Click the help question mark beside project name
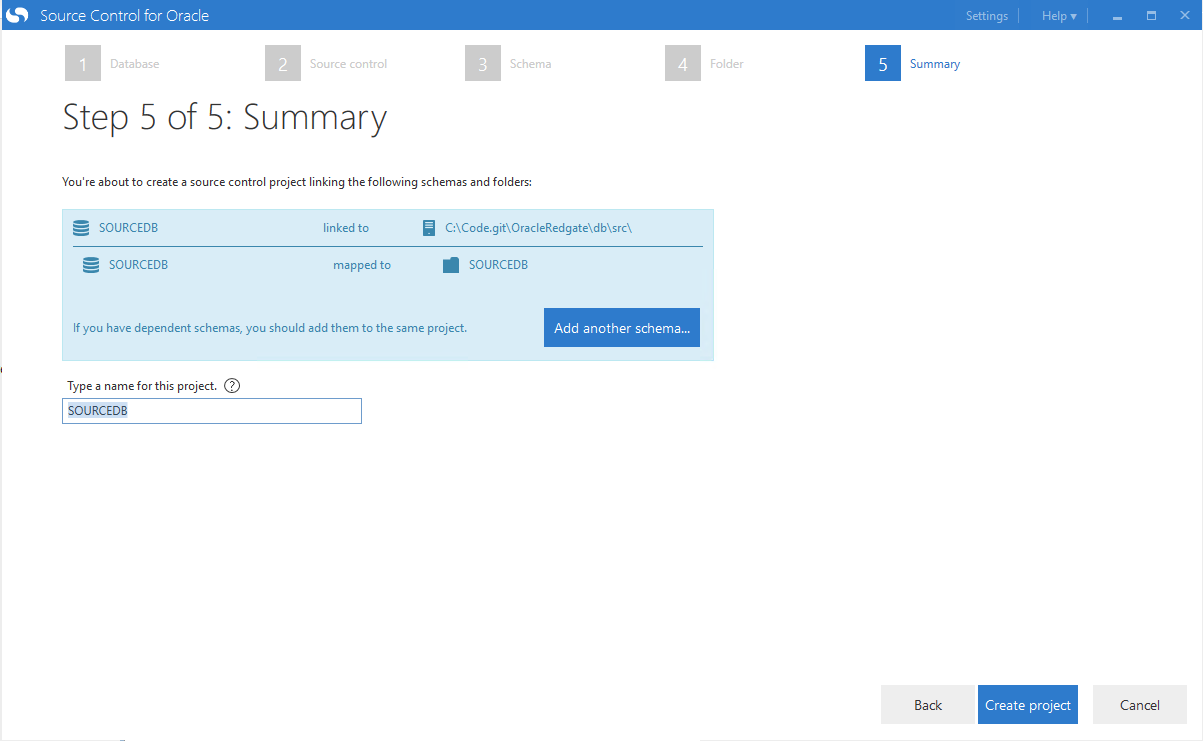 click(232, 386)
